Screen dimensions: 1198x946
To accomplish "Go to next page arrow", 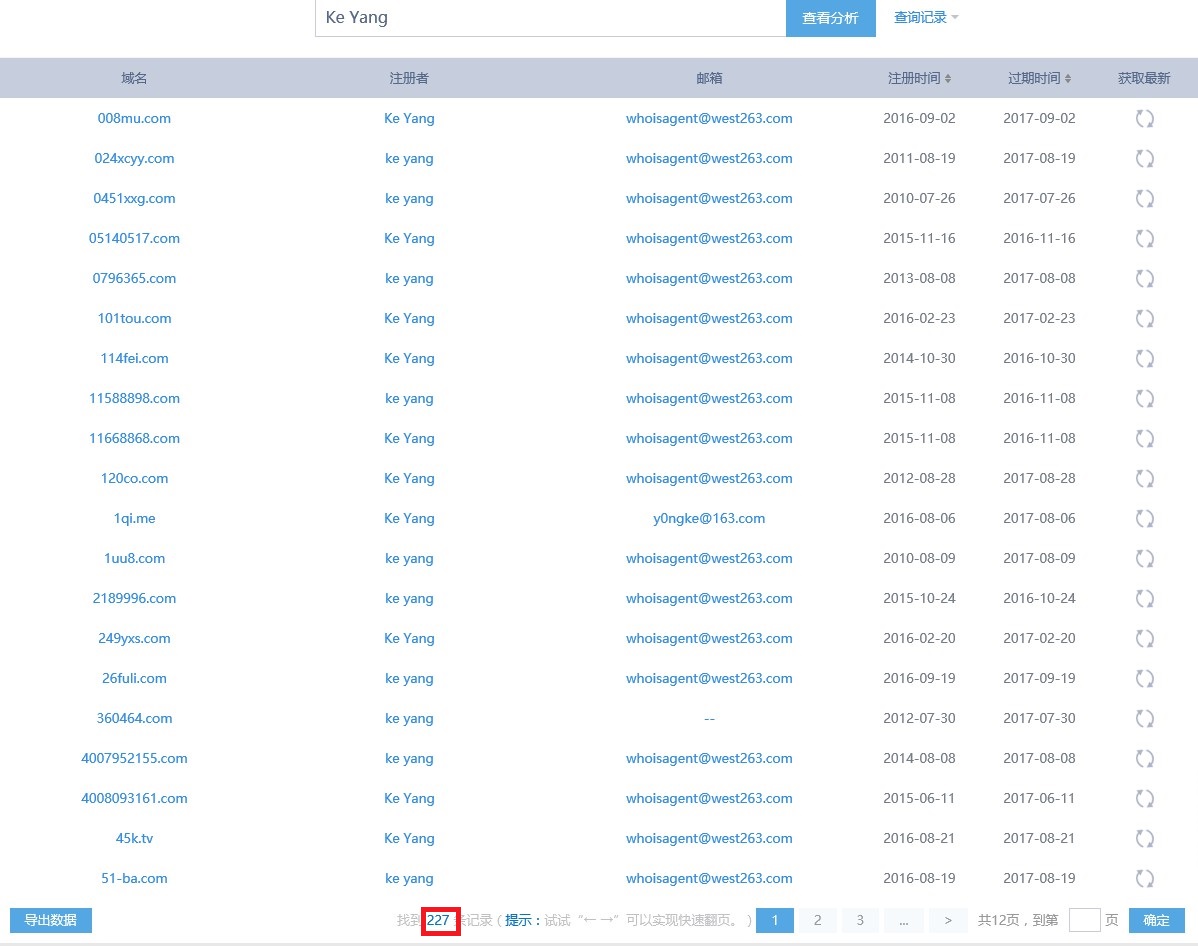I will (x=947, y=920).
